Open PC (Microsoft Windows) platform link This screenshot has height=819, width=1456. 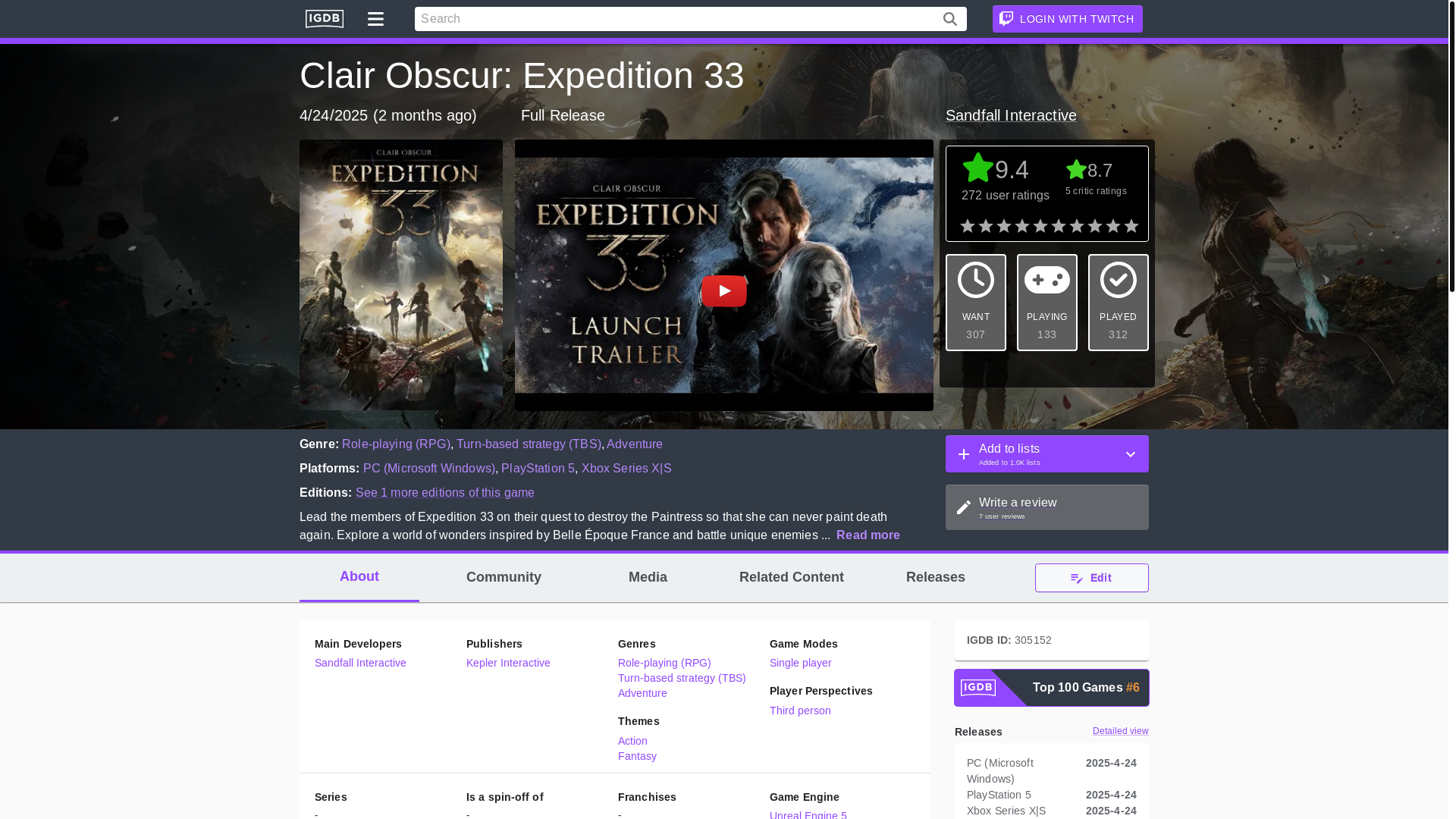coord(428,469)
